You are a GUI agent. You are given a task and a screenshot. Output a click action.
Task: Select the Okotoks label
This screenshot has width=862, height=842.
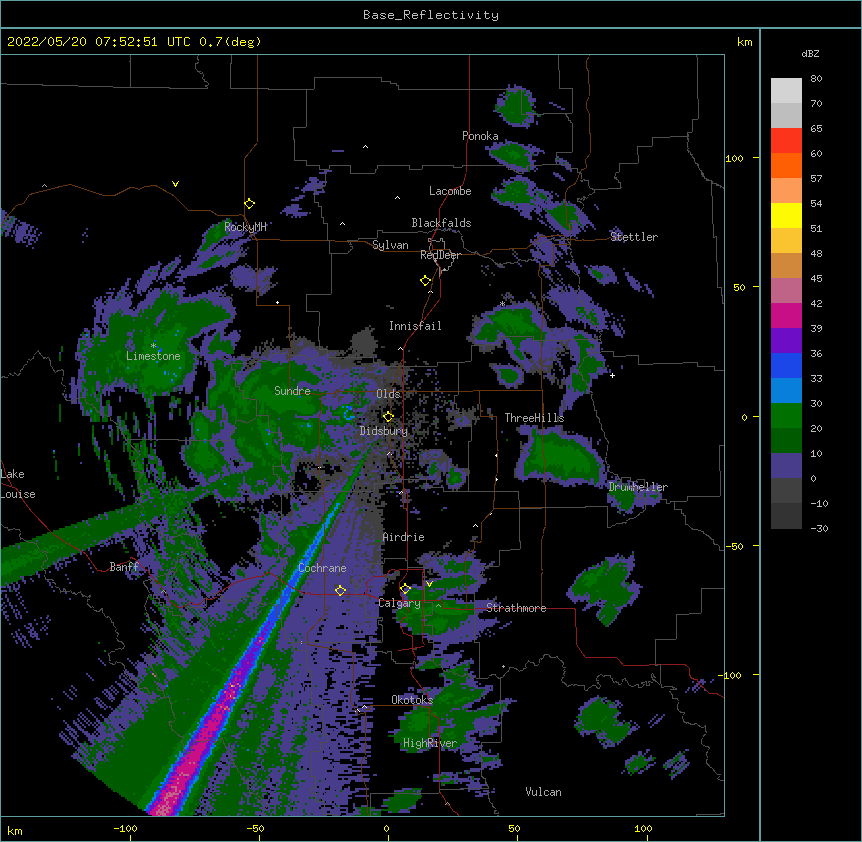(x=412, y=700)
